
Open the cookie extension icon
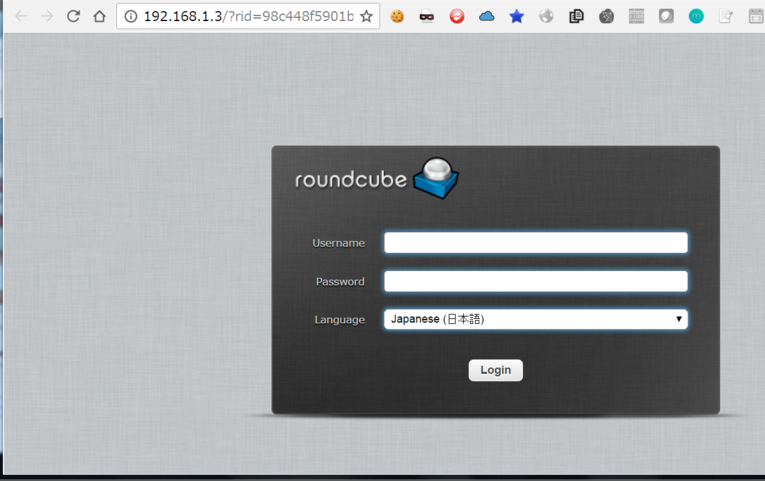[x=397, y=17]
